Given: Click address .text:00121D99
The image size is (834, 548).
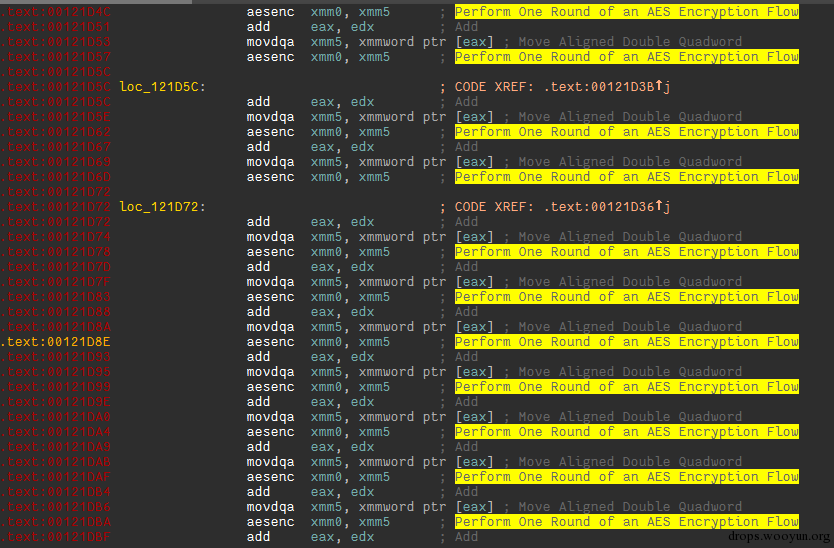Looking at the screenshot, I should point(55,387).
